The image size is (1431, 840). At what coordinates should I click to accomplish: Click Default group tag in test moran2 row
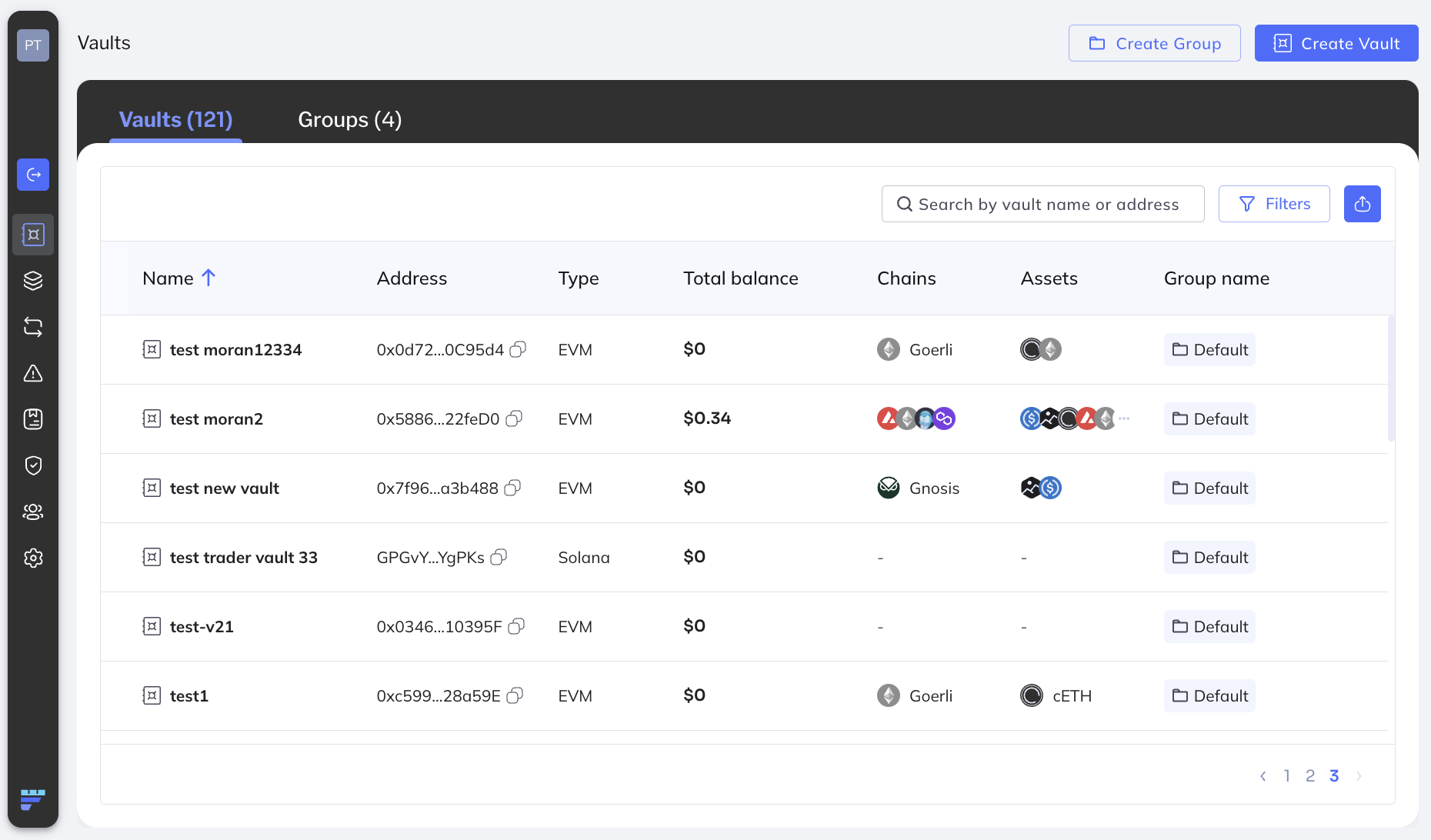[x=1209, y=419]
